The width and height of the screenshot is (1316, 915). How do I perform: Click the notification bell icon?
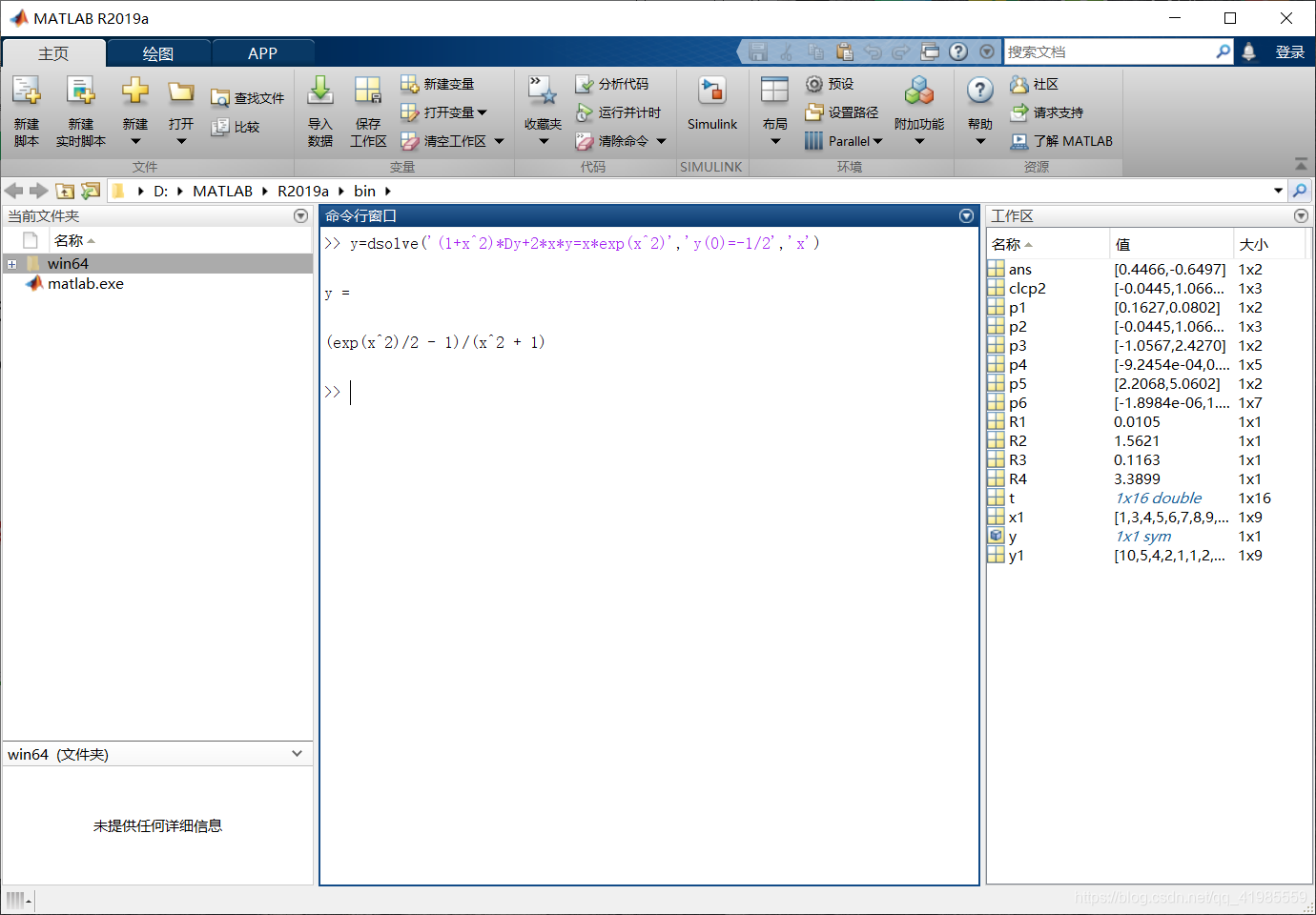point(1248,51)
